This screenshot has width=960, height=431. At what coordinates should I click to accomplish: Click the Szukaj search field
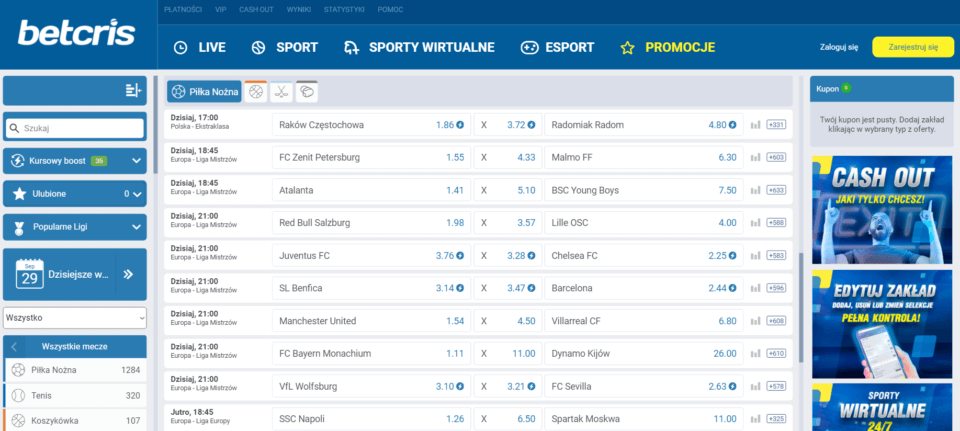(x=75, y=129)
